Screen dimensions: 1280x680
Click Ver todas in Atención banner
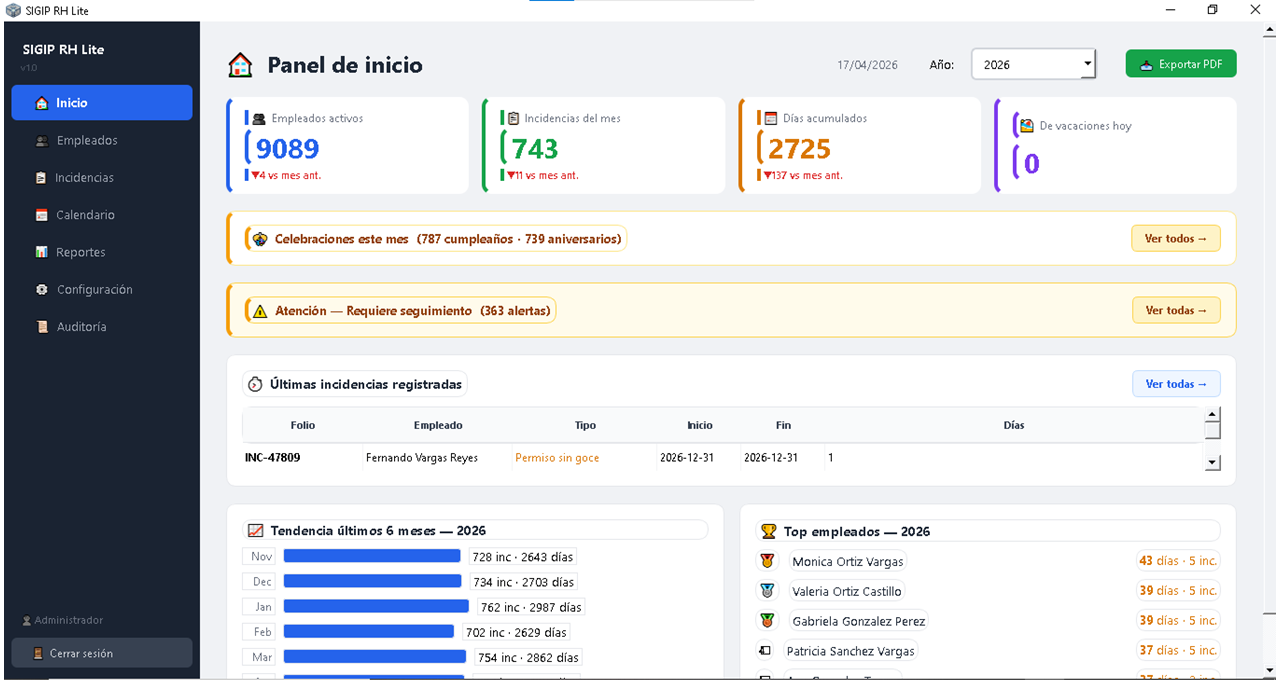[x=1176, y=311]
